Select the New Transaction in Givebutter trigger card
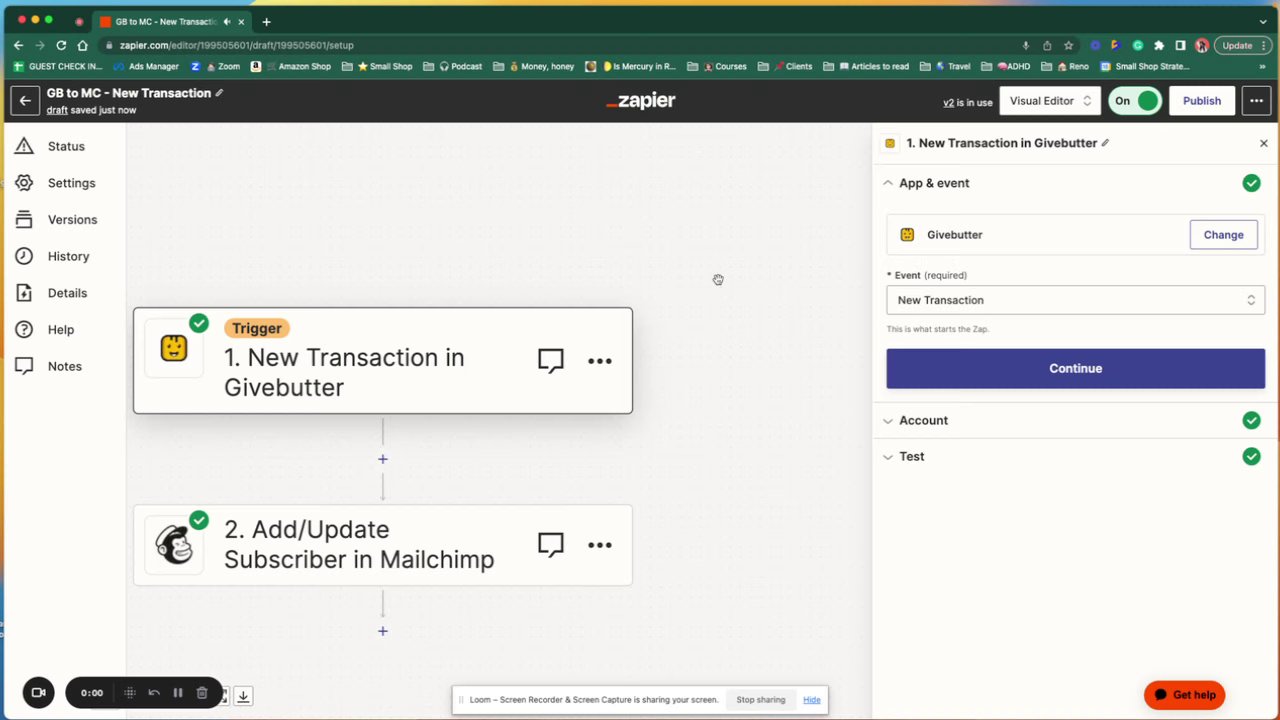Screen dimensions: 1280x720 pyautogui.click(x=383, y=361)
